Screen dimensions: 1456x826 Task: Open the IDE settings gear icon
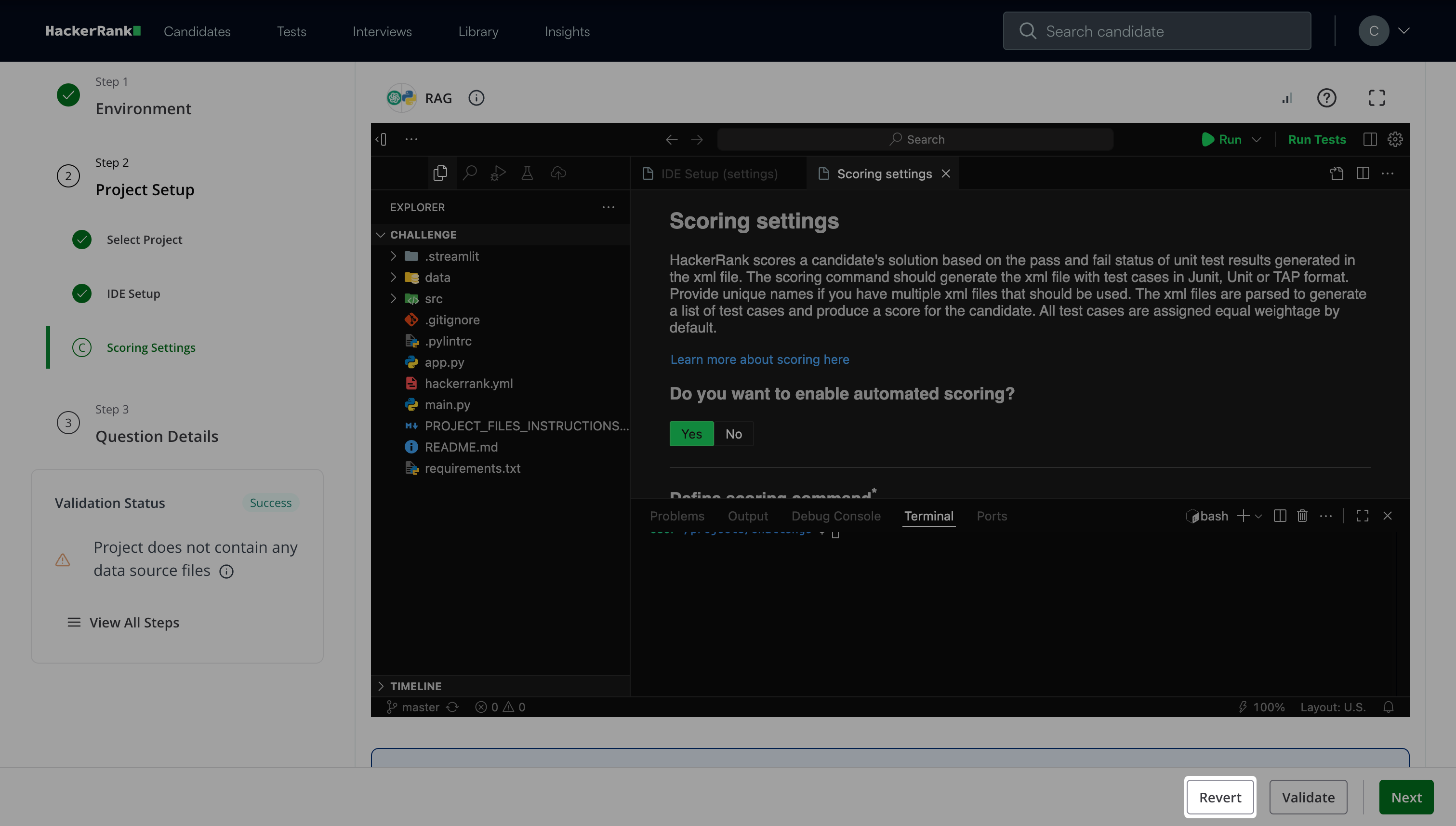coord(1395,140)
